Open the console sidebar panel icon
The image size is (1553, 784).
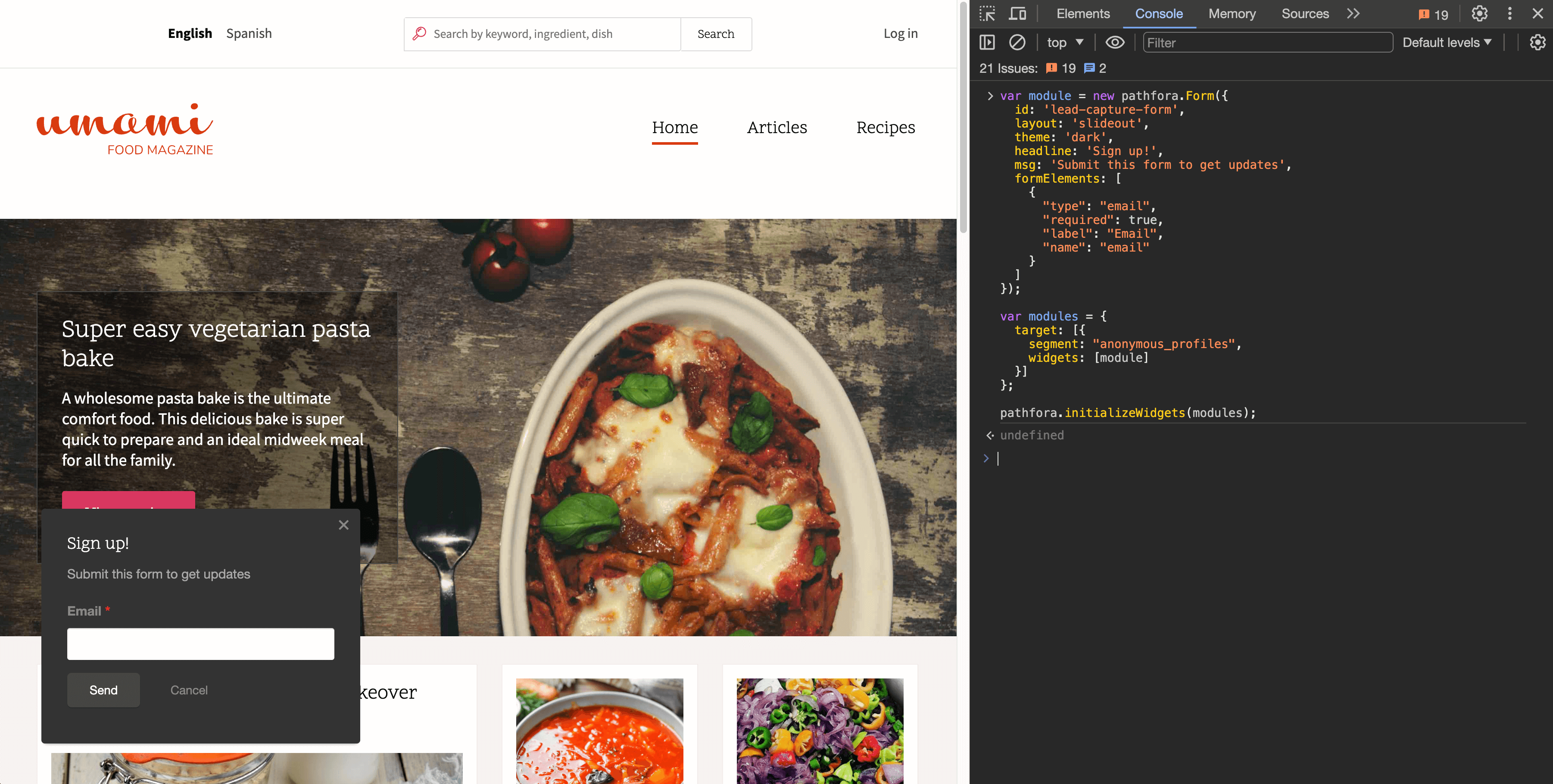pyautogui.click(x=987, y=42)
